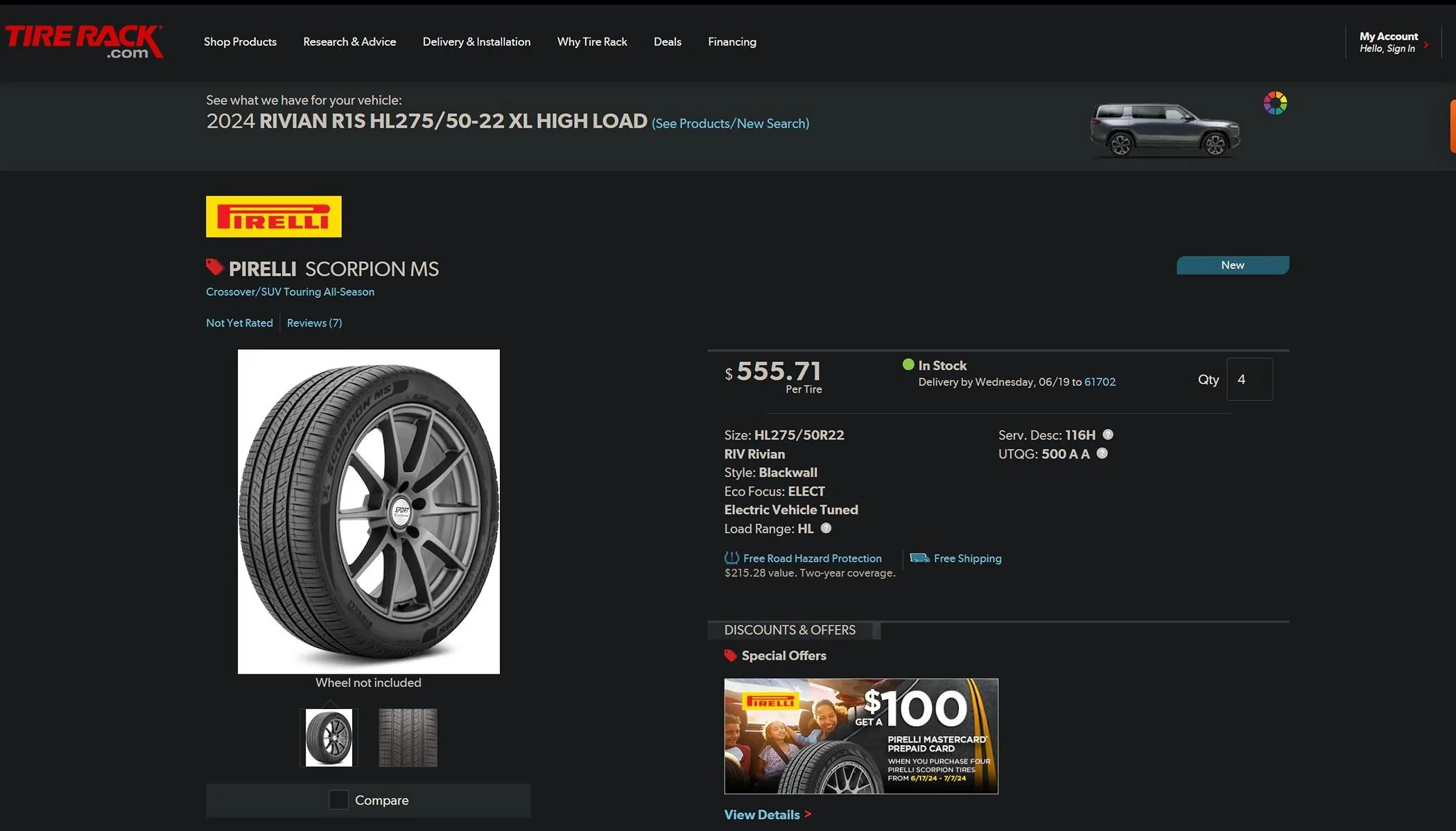Click See Products/New Search link
The height and width of the screenshot is (831, 1456).
[730, 123]
